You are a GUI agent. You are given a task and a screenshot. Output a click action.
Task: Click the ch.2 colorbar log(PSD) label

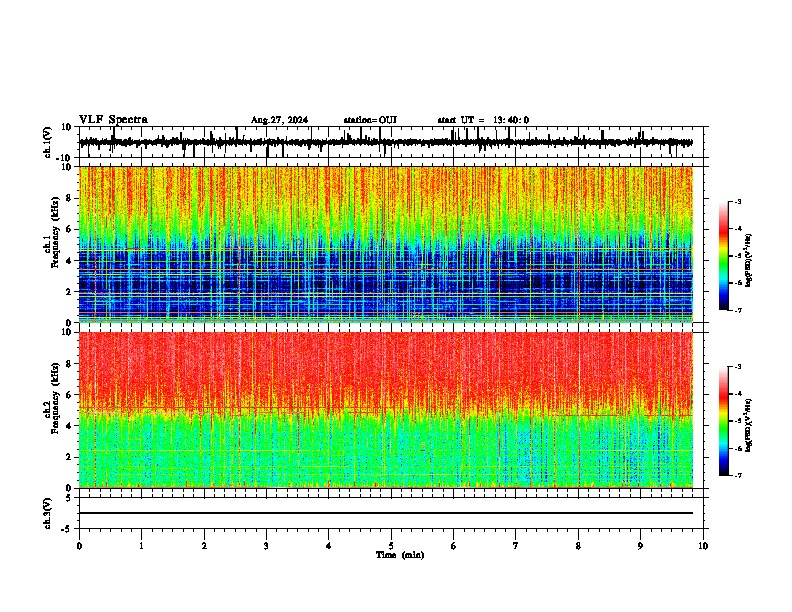(749, 425)
